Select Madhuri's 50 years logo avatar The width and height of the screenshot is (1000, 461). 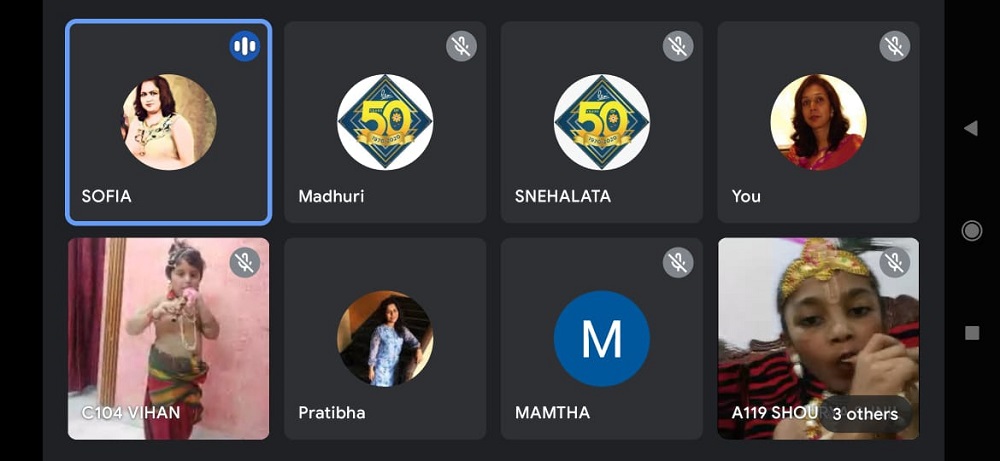(385, 122)
